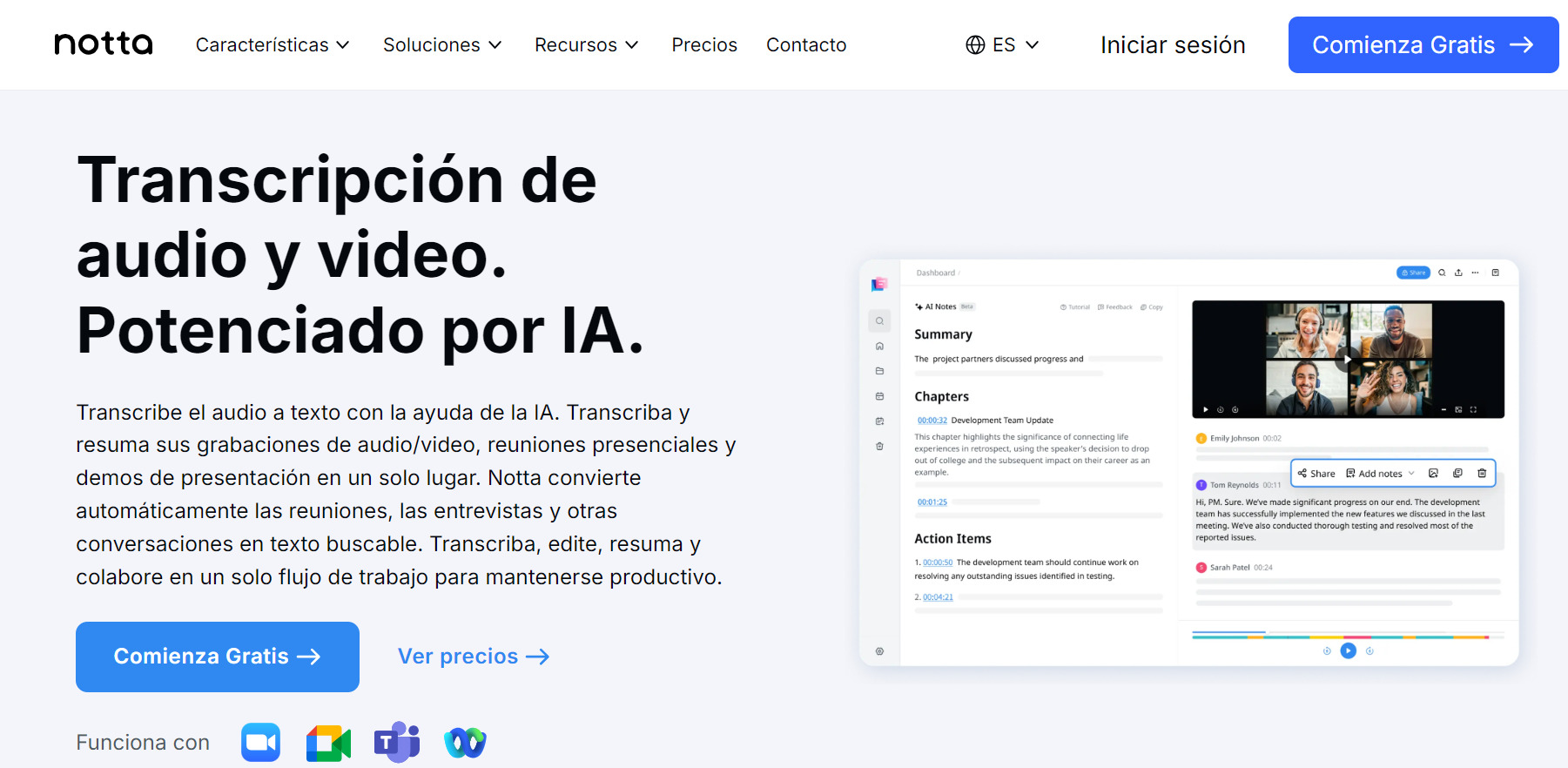The image size is (1568, 768).
Task: Click the blue play button below the timeline
Action: coord(1348,650)
